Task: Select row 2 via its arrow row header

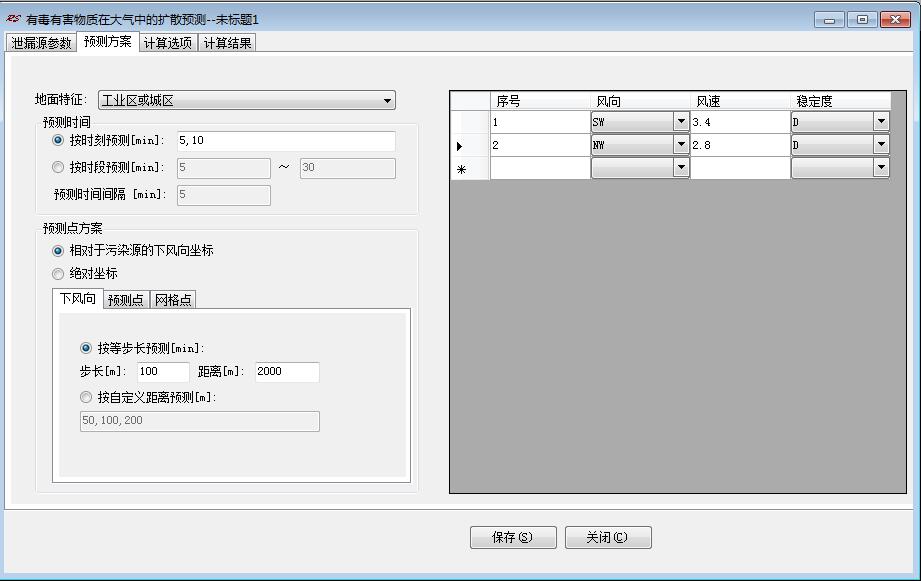Action: click(x=470, y=145)
